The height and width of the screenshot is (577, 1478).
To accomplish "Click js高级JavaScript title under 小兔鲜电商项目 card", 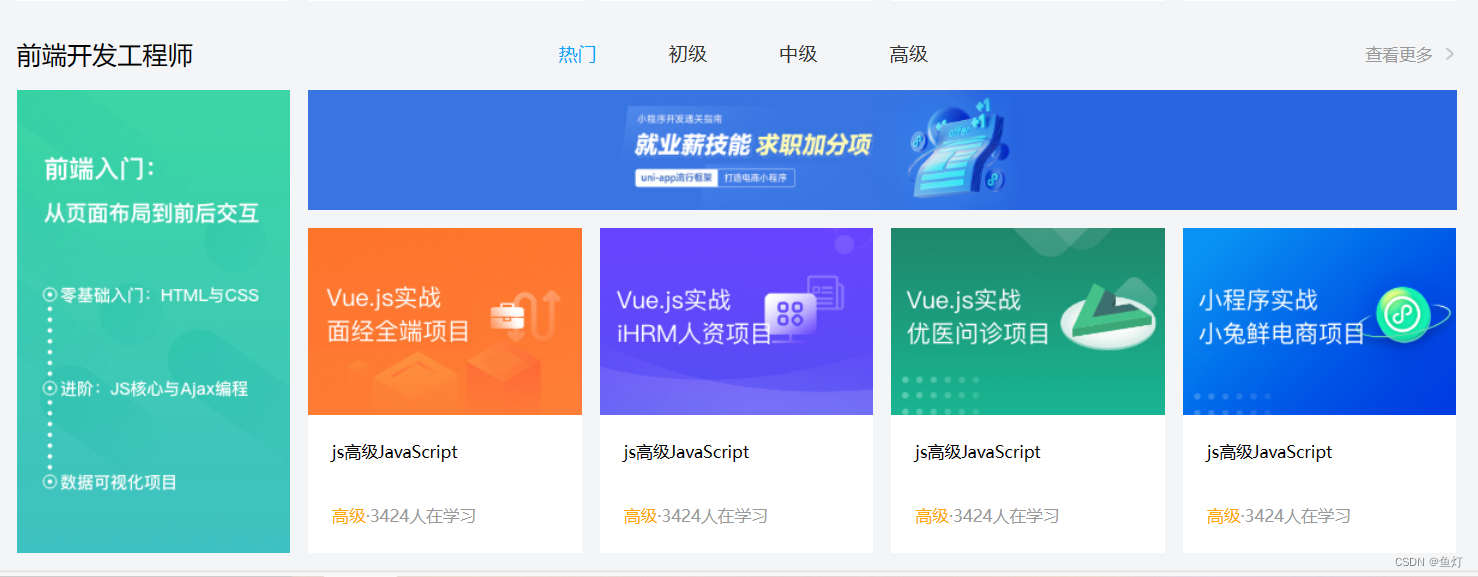I will pos(1269,452).
